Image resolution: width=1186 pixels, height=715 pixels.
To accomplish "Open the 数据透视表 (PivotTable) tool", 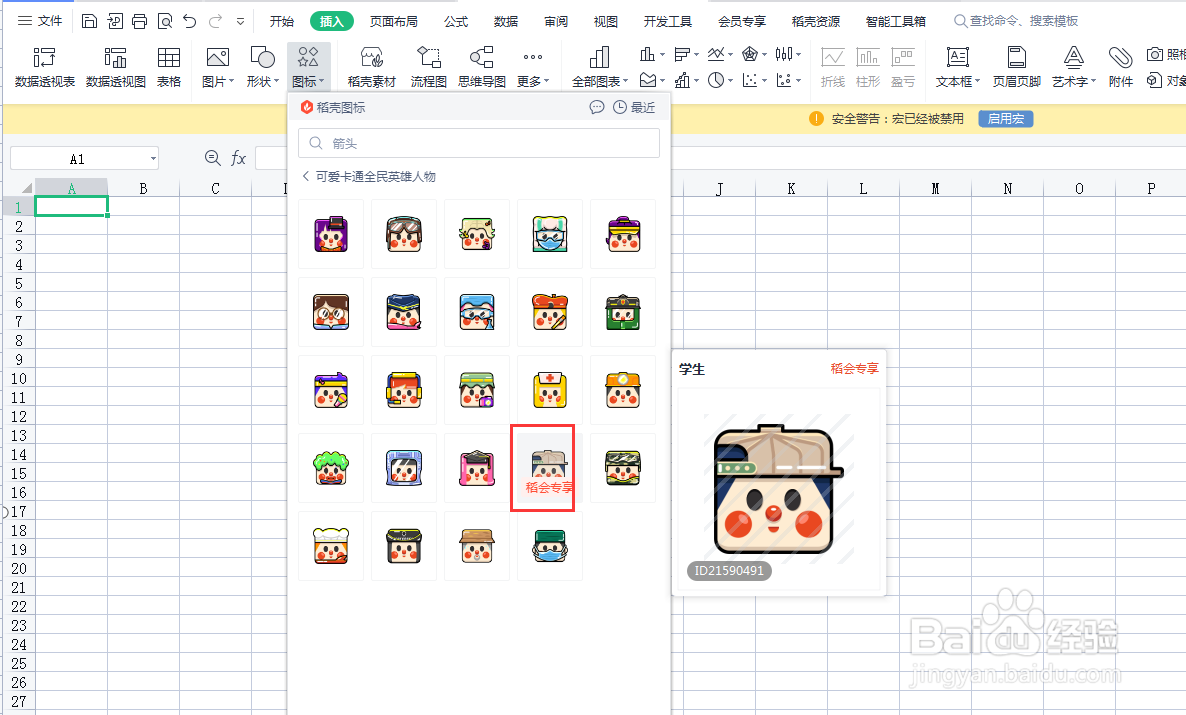I will (43, 66).
